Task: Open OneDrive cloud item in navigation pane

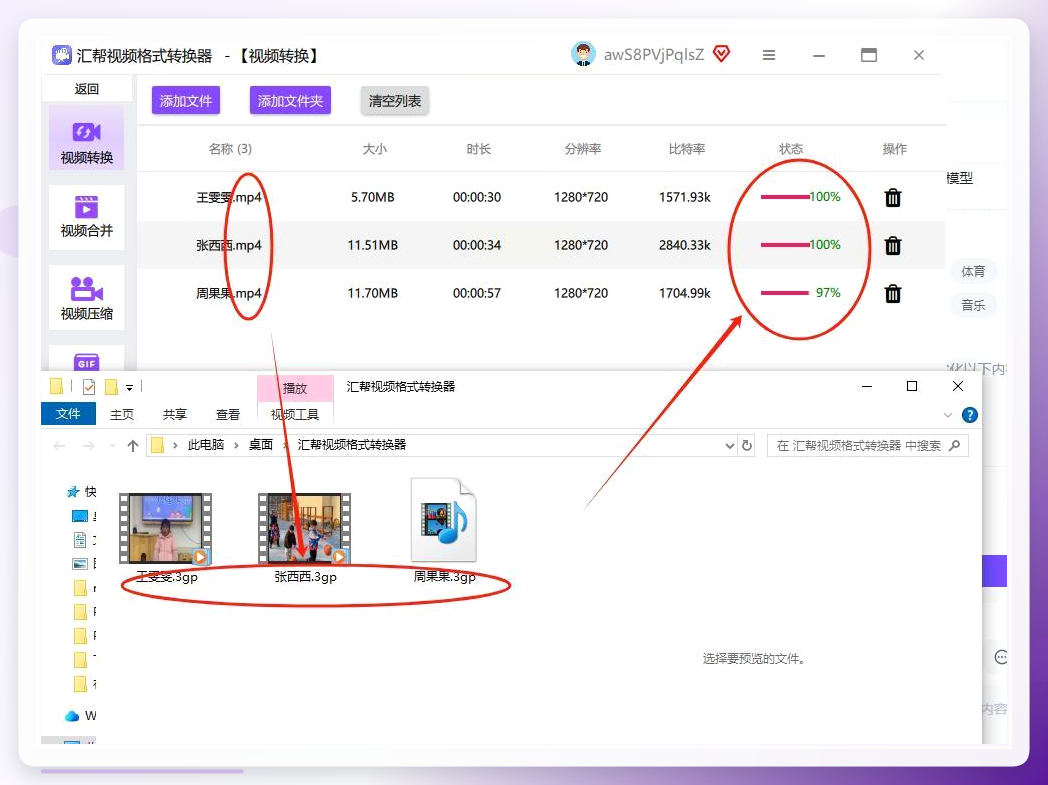Action: [72, 716]
